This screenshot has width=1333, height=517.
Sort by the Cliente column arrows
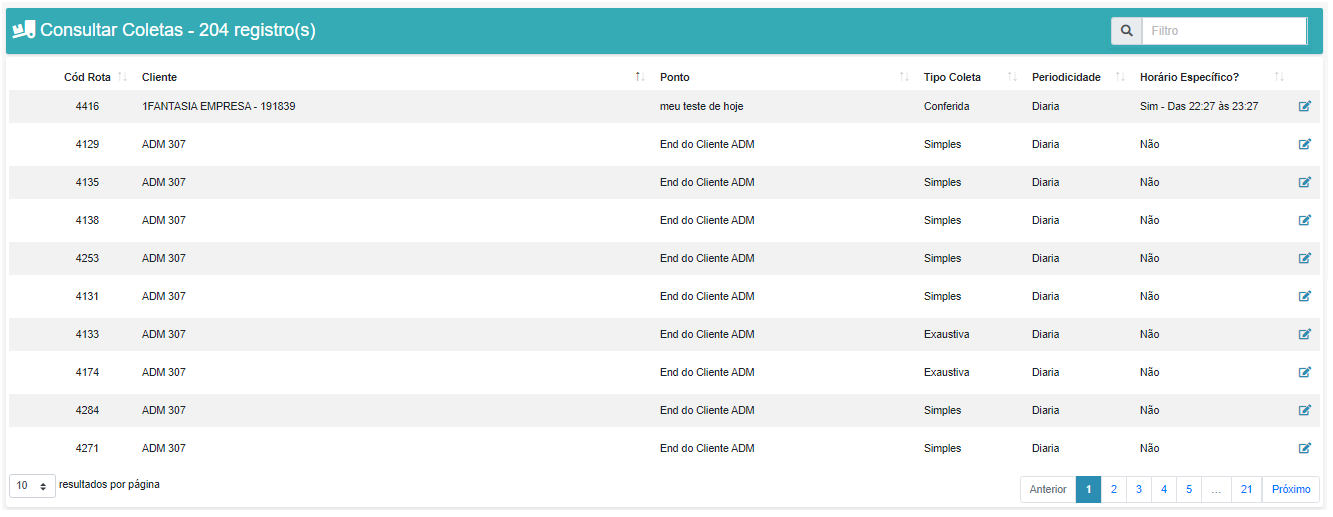[639, 77]
